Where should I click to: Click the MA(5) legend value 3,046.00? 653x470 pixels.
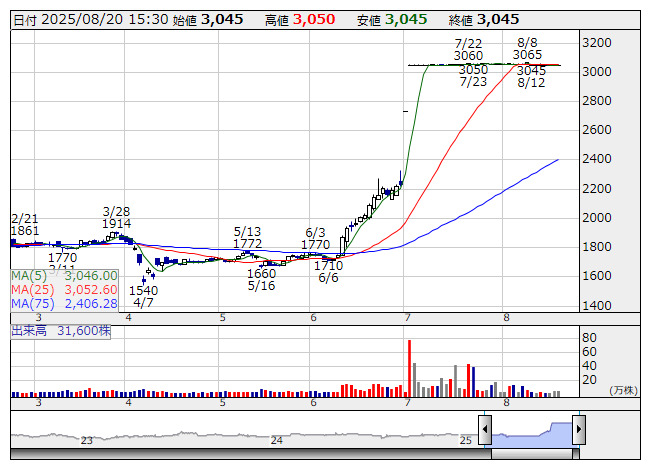click(91, 276)
